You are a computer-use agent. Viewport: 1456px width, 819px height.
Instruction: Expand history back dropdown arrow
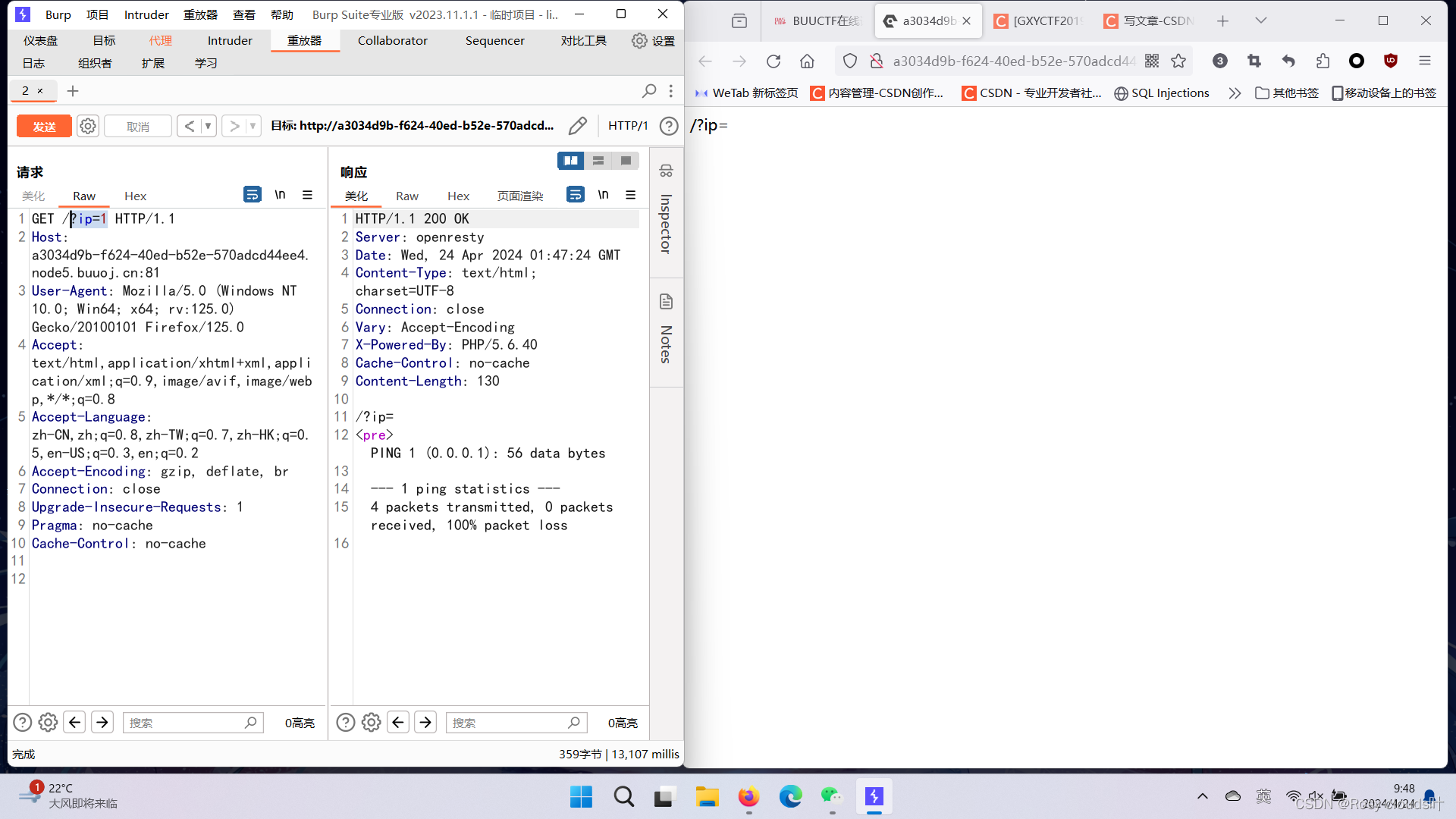tap(208, 126)
